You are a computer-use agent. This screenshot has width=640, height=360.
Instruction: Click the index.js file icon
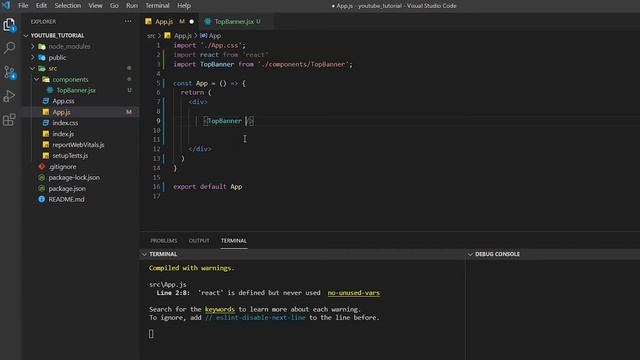coord(46,134)
